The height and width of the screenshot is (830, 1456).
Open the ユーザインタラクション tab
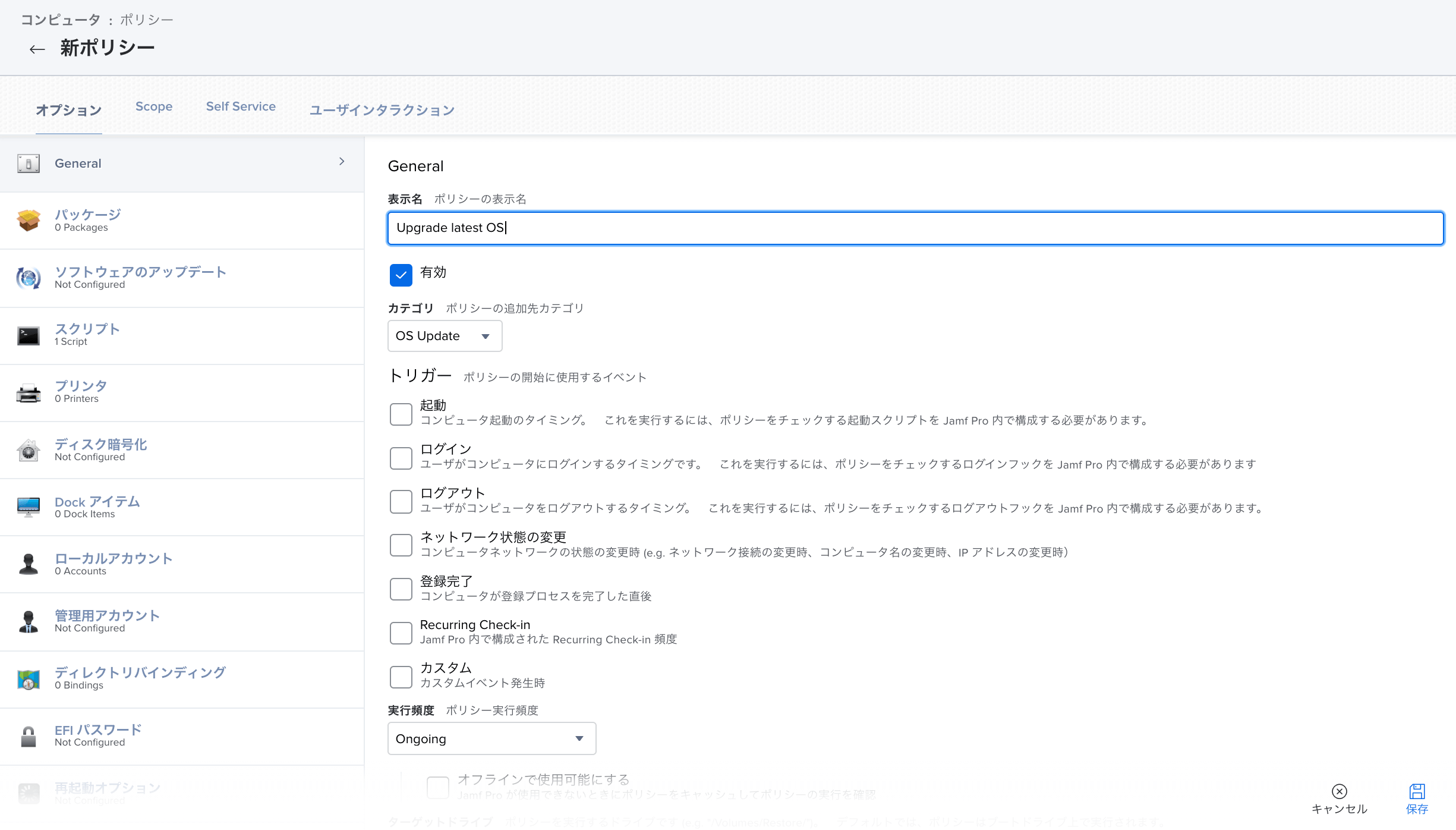coord(382,110)
